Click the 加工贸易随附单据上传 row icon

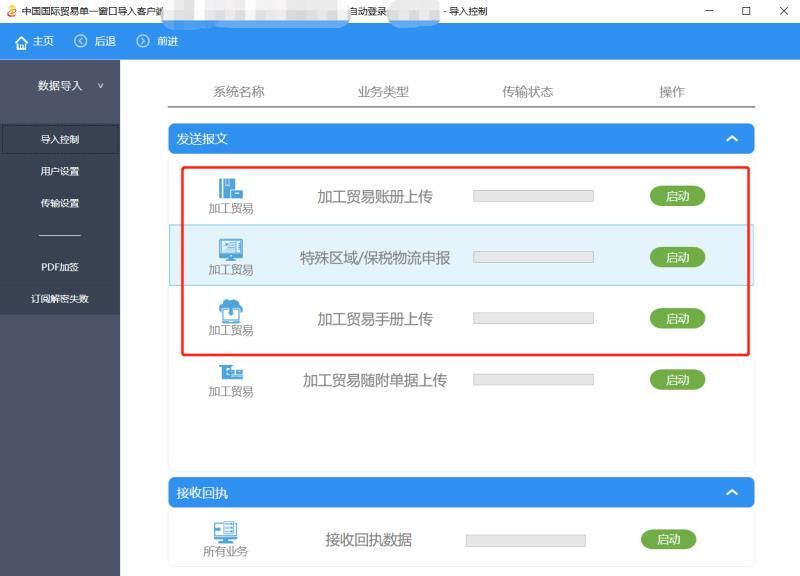click(231, 372)
